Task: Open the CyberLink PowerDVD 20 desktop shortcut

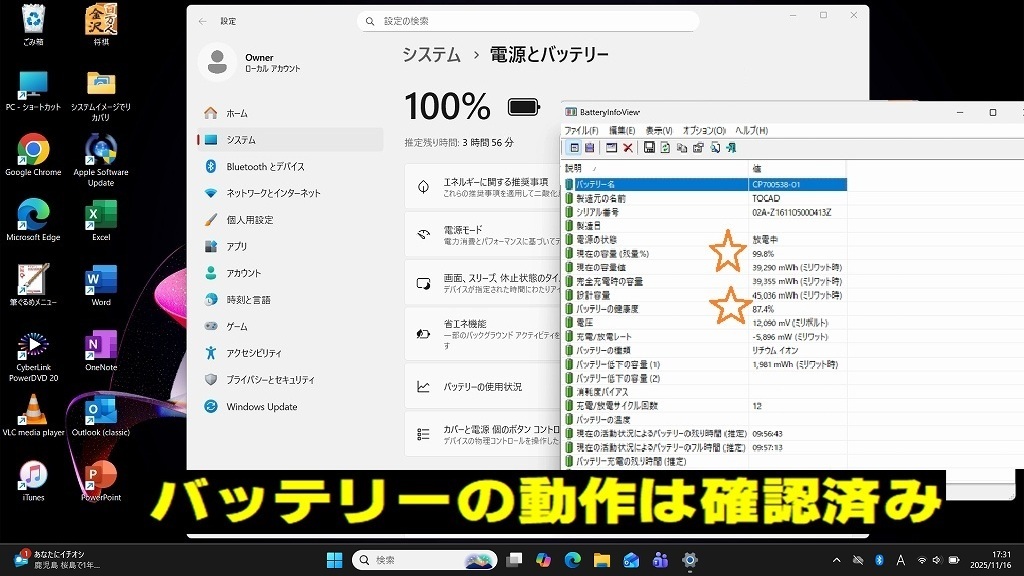Action: coord(33,350)
